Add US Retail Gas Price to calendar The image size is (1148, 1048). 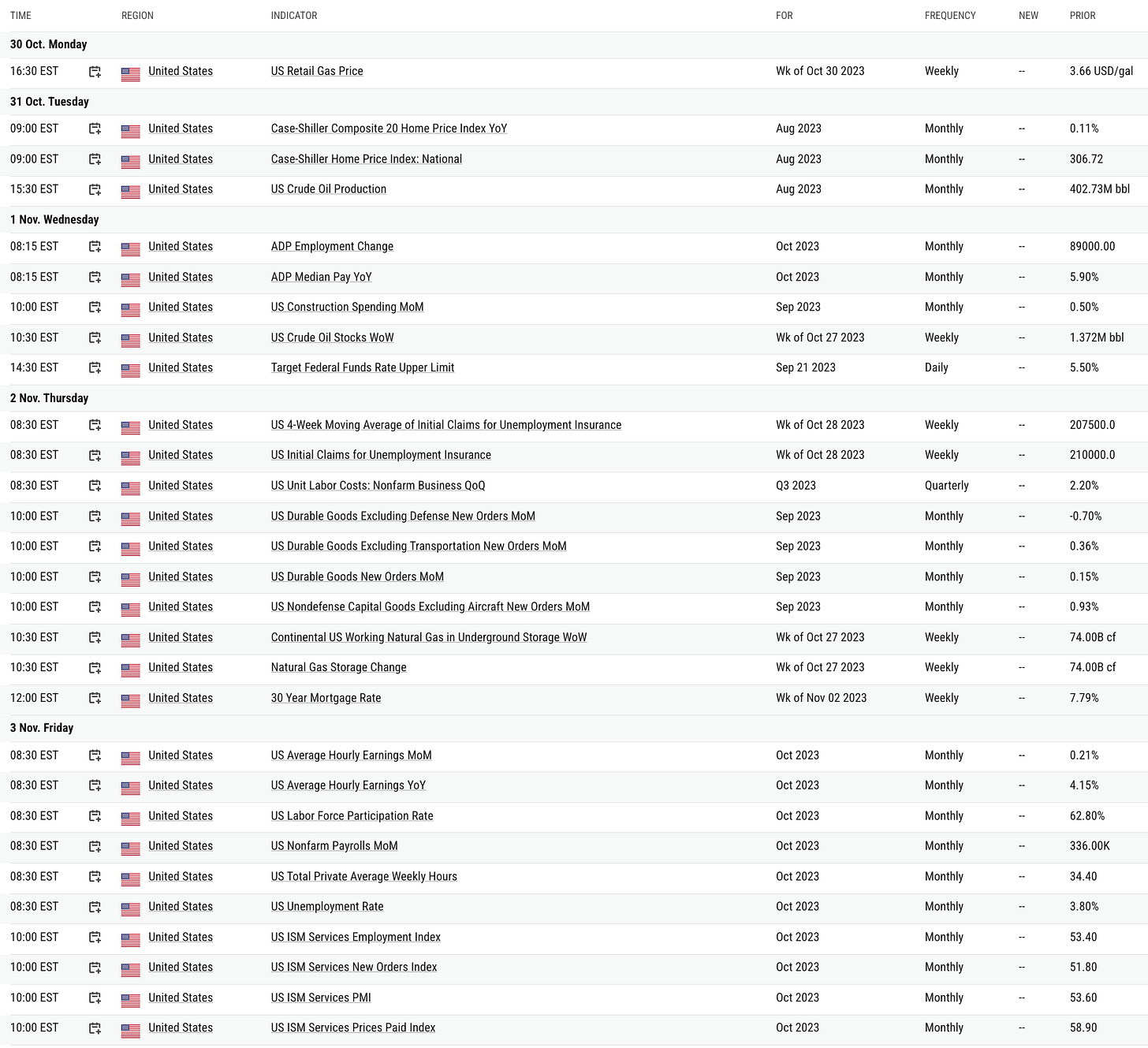pyautogui.click(x=95, y=72)
